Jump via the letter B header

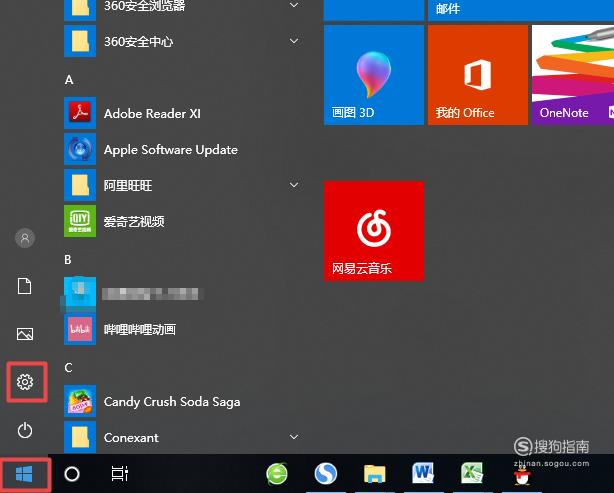tap(68, 260)
